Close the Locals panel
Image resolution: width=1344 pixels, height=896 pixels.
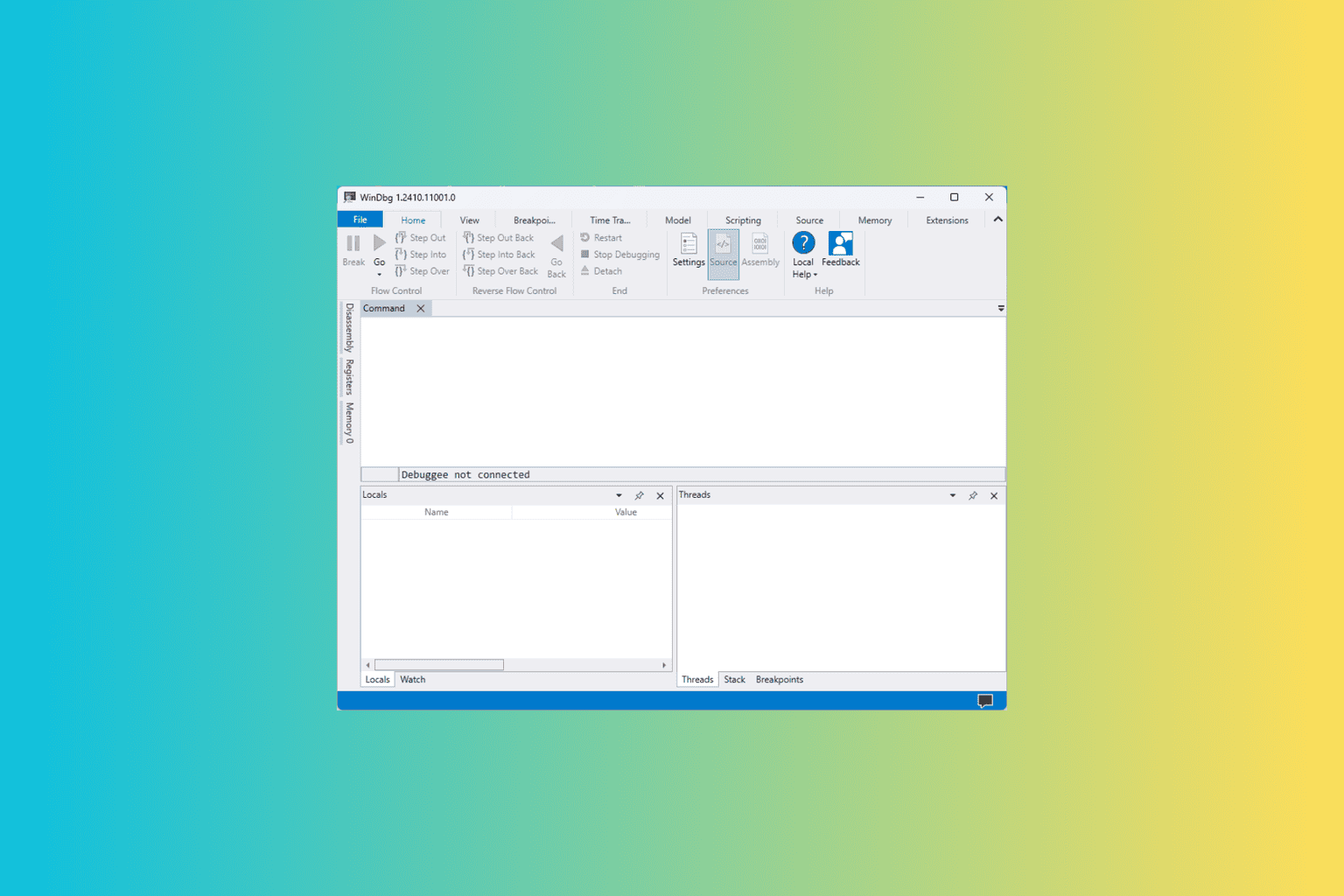[x=661, y=496]
